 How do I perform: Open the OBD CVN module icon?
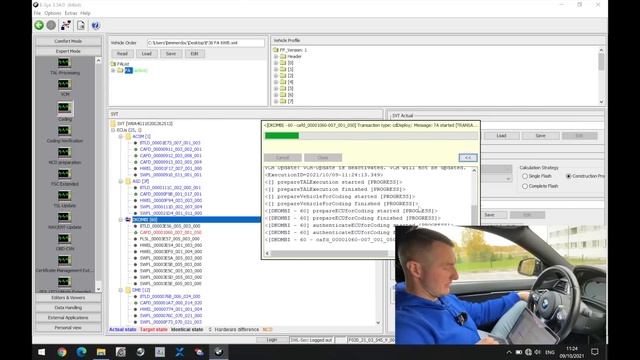64,238
